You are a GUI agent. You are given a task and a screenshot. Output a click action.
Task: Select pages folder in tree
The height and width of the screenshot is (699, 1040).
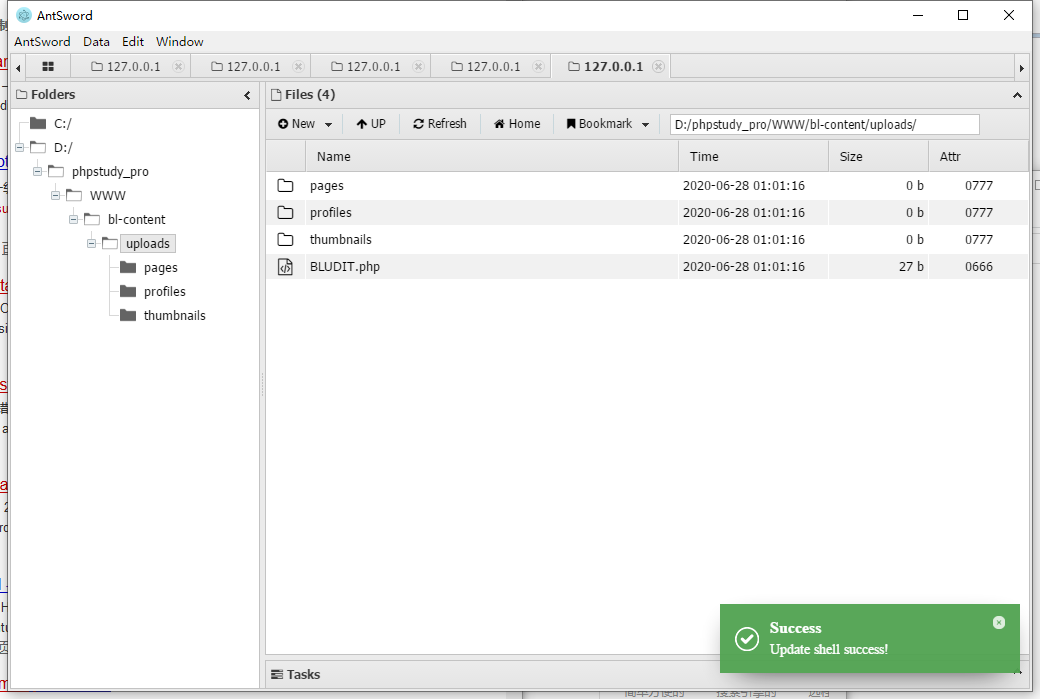161,267
